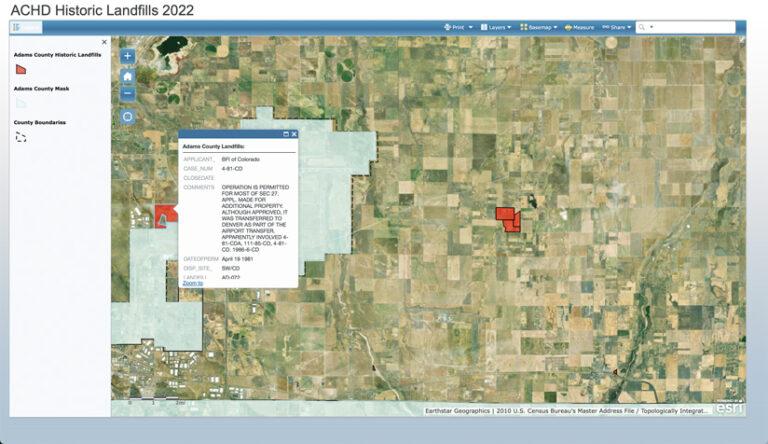This screenshot has width=768, height=444.
Task: Click the red Historic Landfills legend symbol
Action: (x=21, y=70)
